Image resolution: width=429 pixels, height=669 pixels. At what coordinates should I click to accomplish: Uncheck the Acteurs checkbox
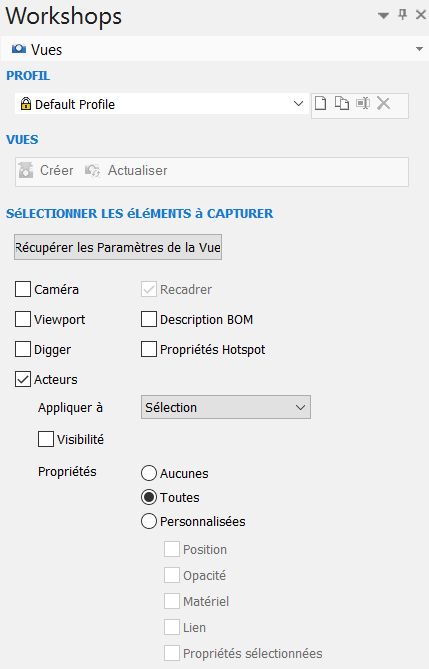(x=23, y=379)
